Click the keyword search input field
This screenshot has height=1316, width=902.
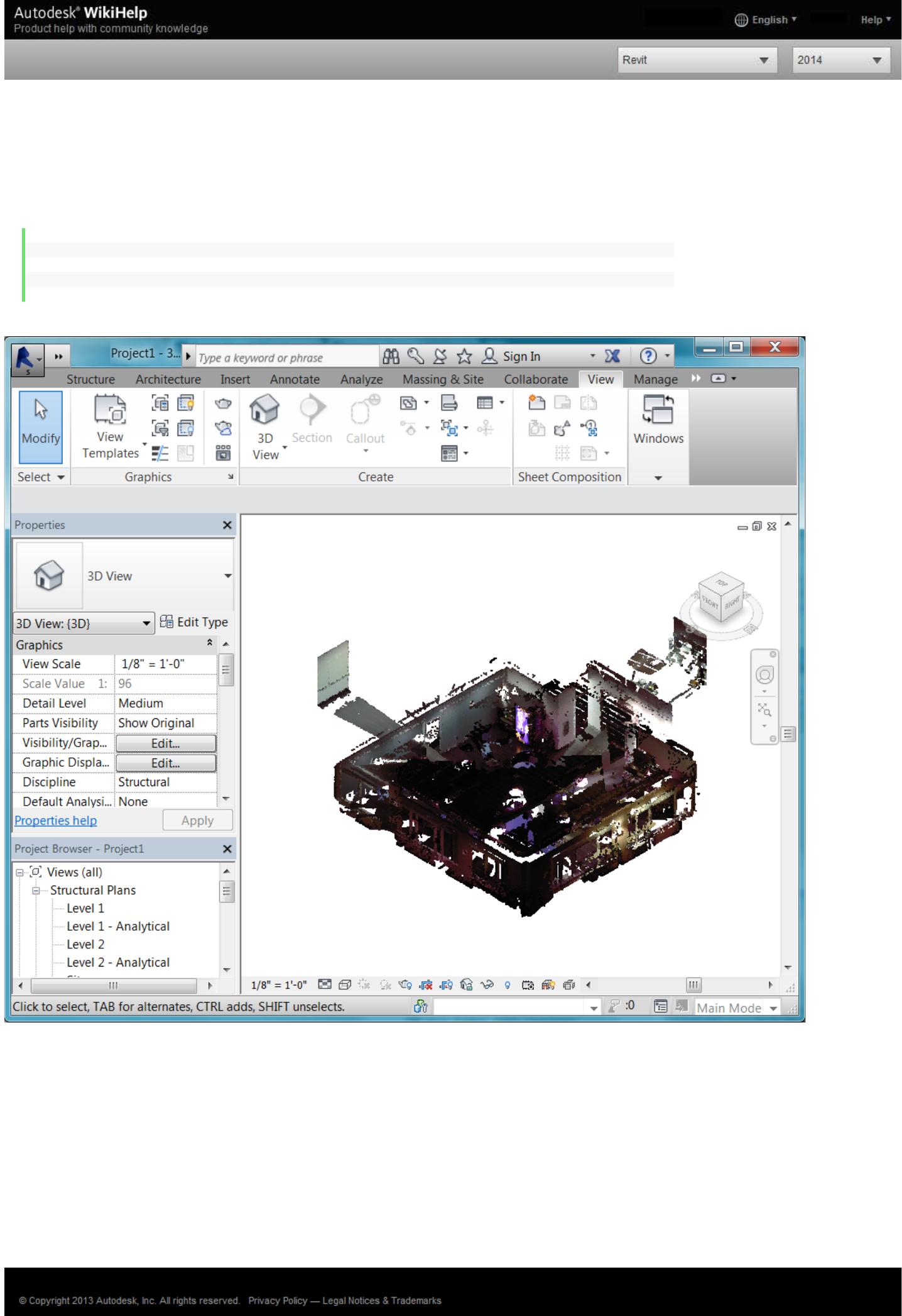point(286,358)
